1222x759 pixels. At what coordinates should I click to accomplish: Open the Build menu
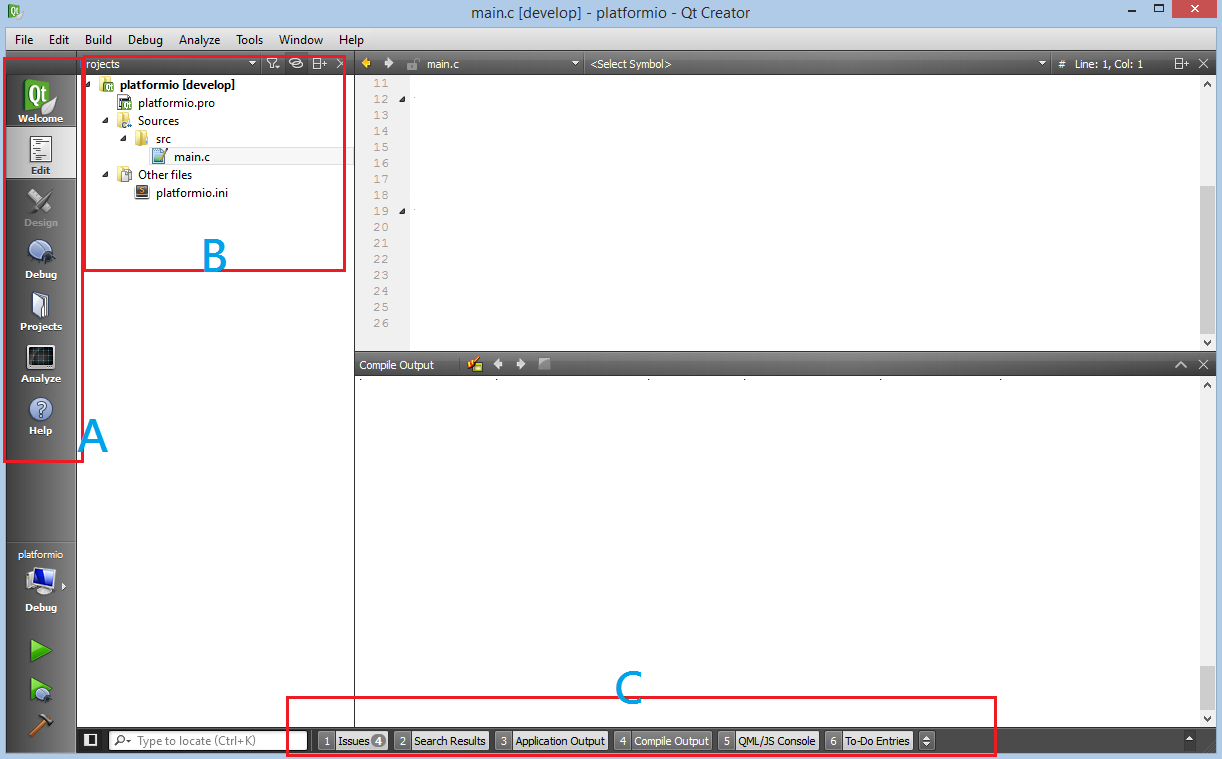[x=98, y=40]
